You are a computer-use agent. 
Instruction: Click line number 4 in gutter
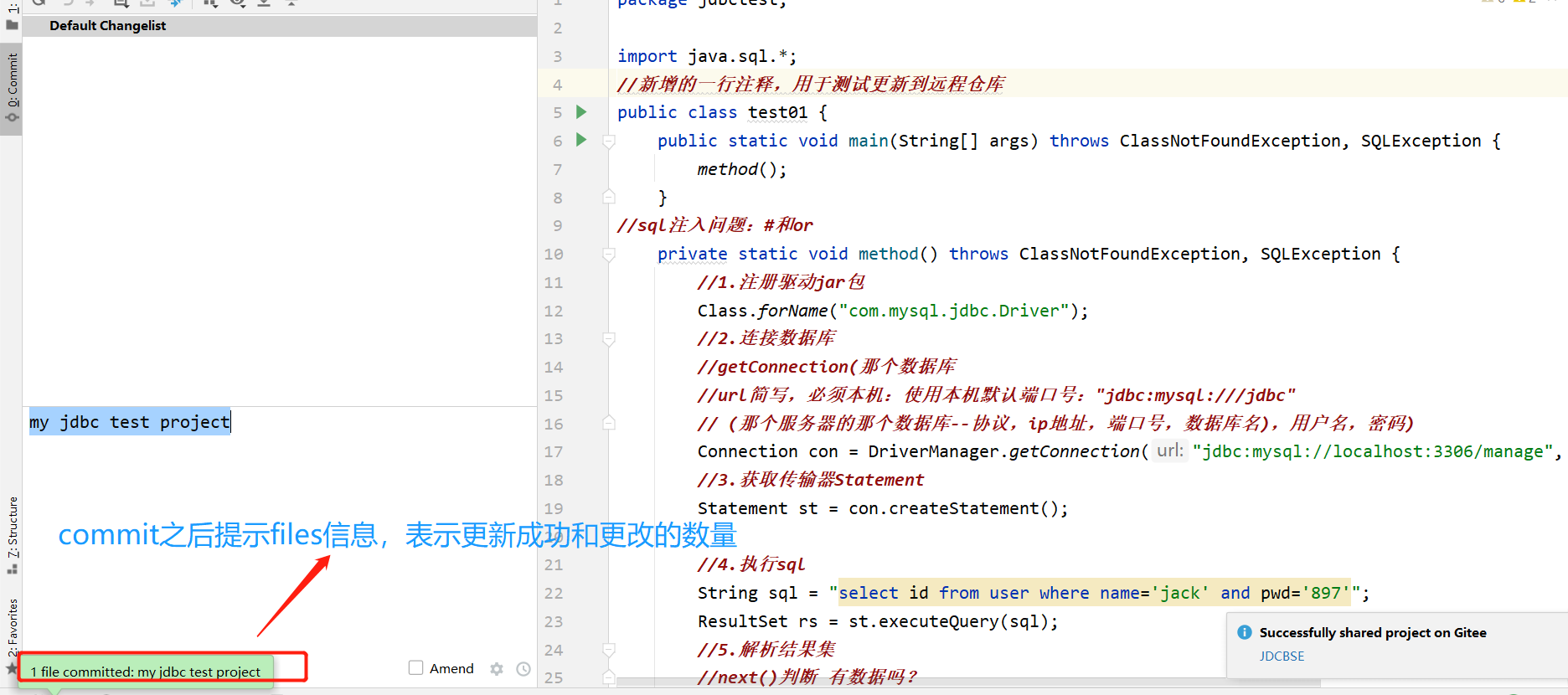coord(557,85)
